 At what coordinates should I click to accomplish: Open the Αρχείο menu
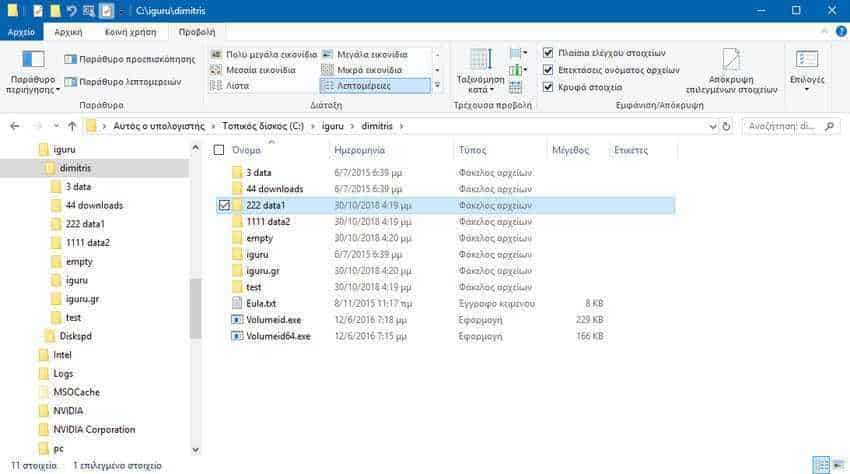click(x=21, y=32)
